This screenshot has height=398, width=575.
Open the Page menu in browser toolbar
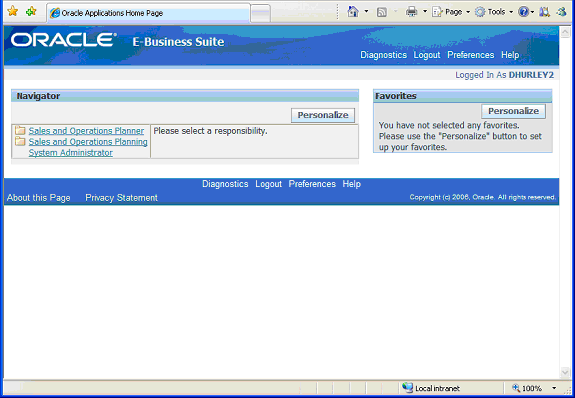point(451,12)
